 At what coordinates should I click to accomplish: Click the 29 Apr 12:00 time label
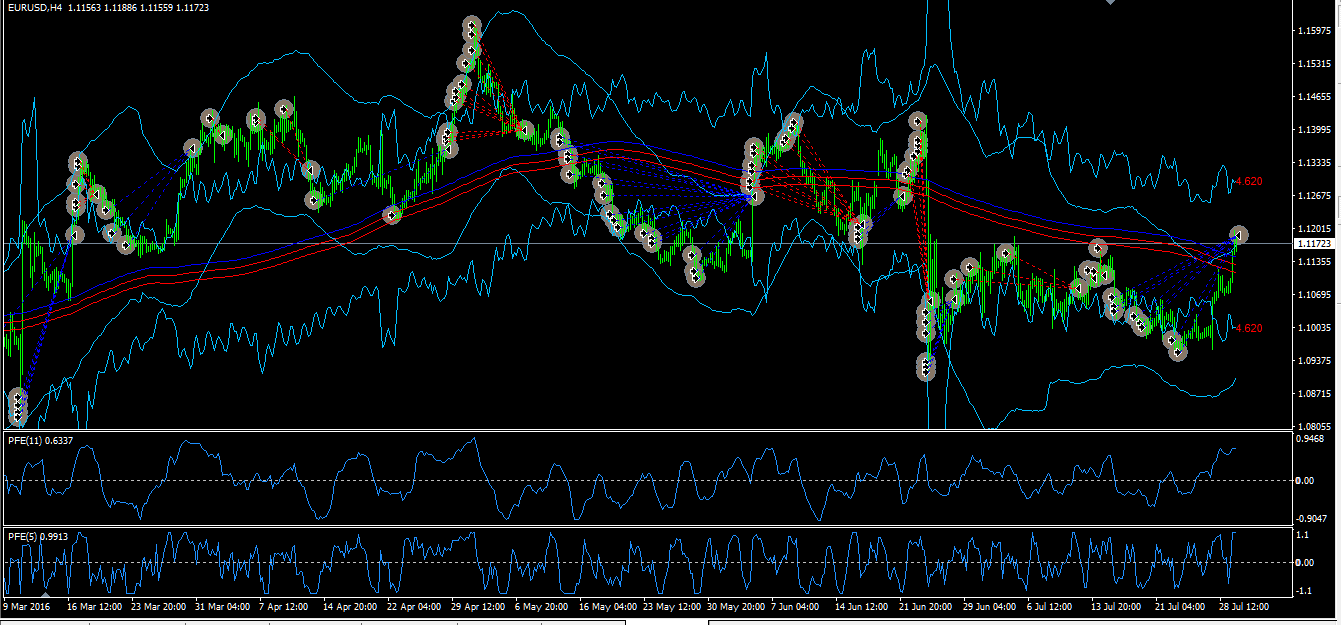[478, 606]
